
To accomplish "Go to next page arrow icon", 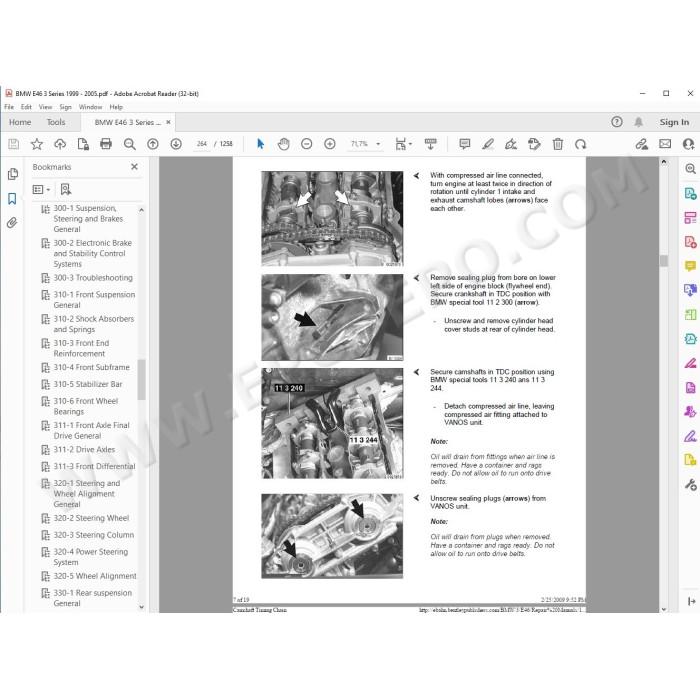I will coord(176,144).
